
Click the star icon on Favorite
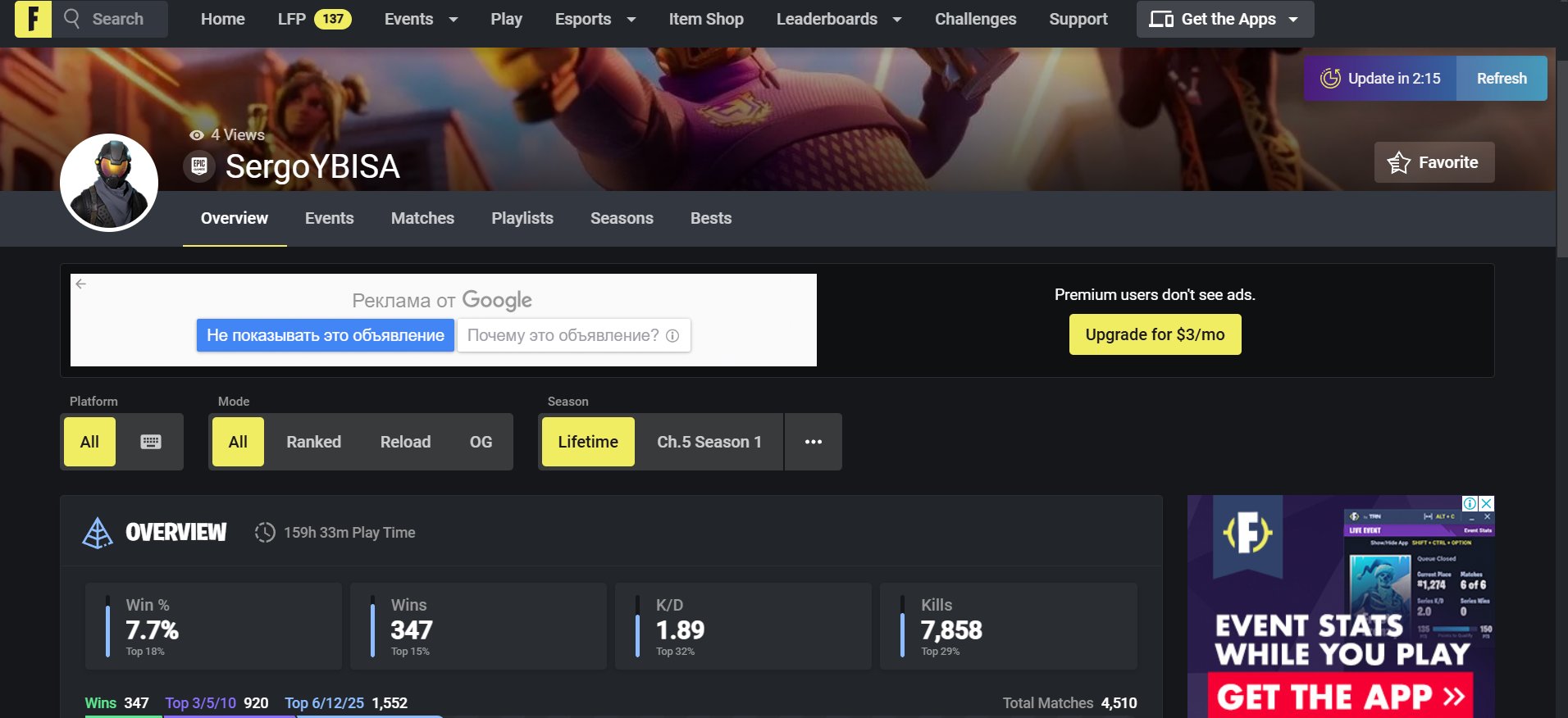point(1398,162)
